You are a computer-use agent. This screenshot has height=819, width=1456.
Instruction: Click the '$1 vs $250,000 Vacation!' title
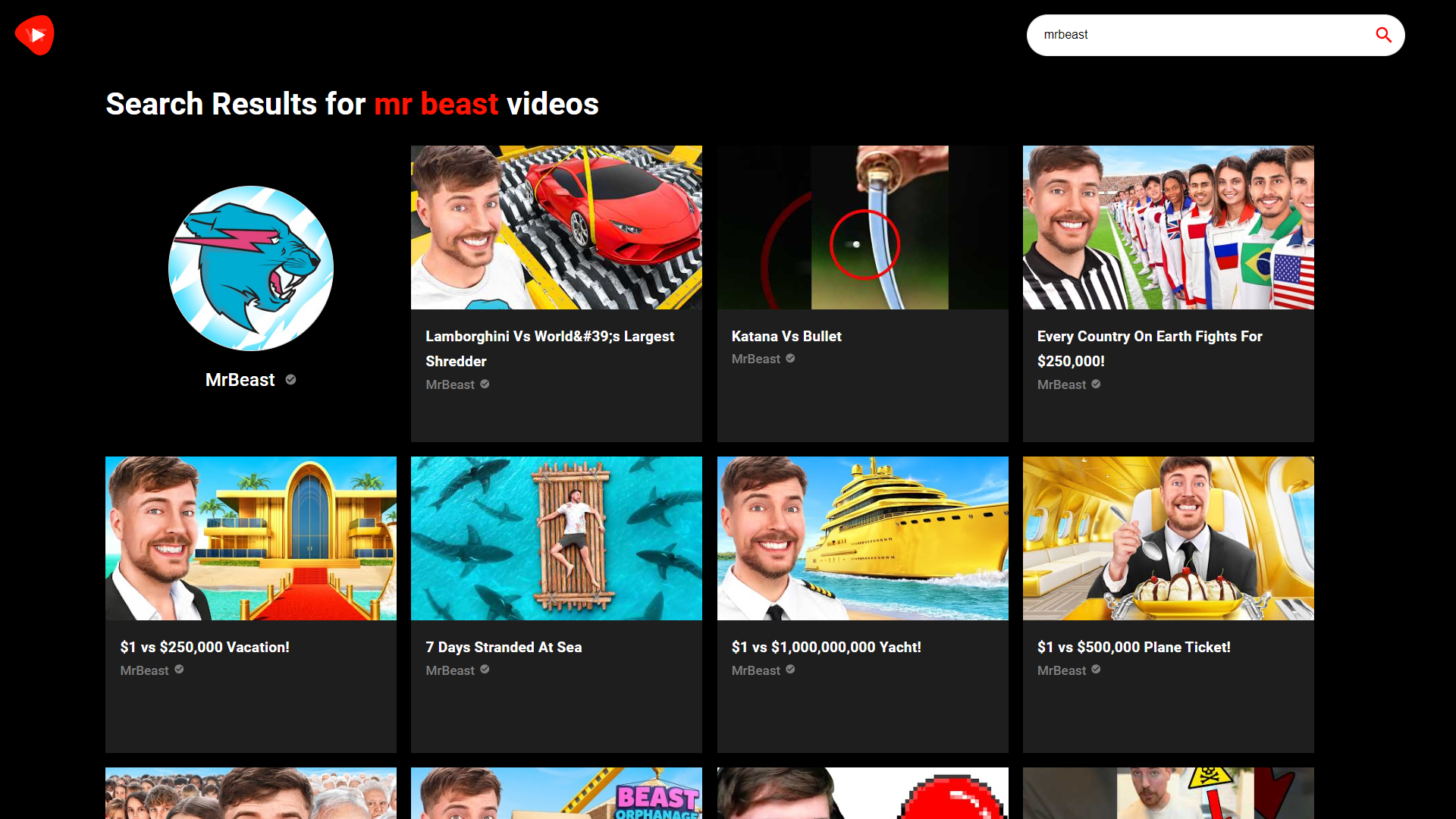[x=205, y=647]
